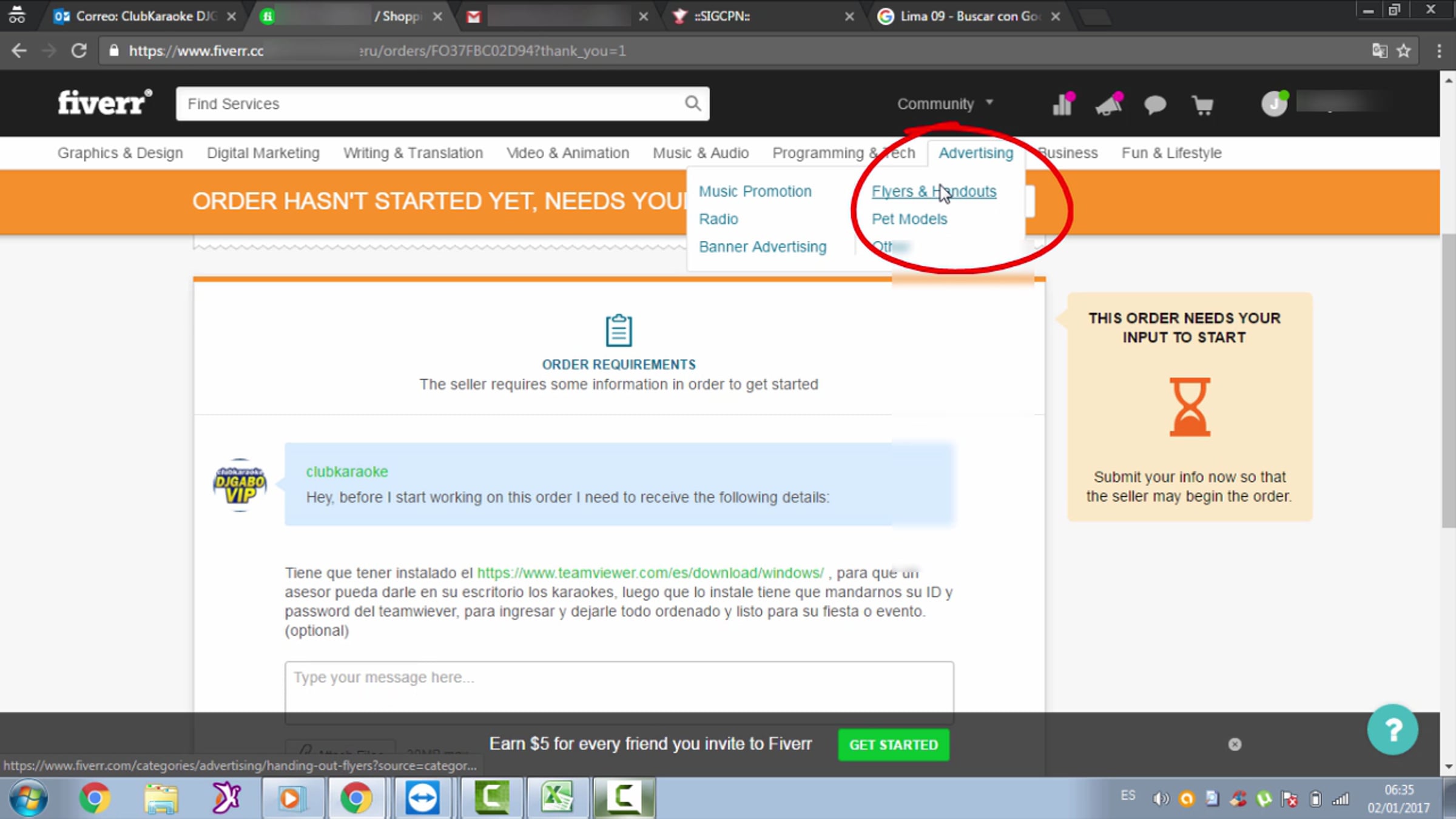This screenshot has height=819, width=1456.
Task: Click the teal help question mark button
Action: click(x=1392, y=730)
